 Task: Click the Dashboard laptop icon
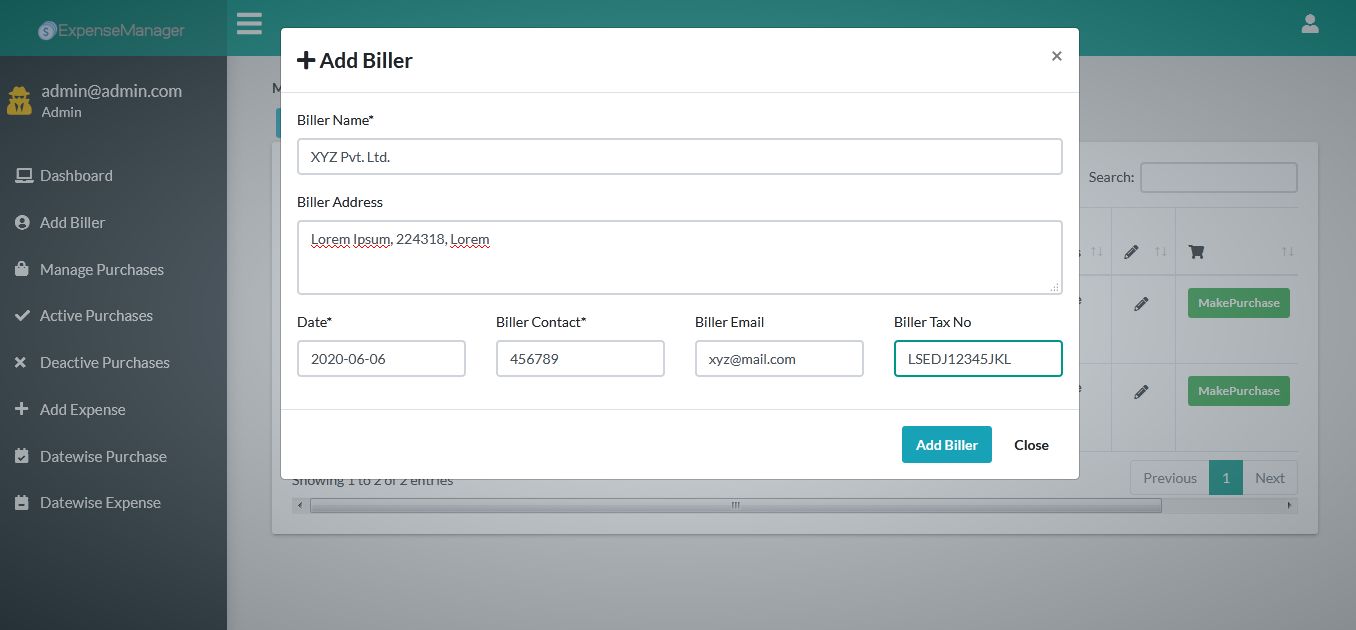(24, 175)
